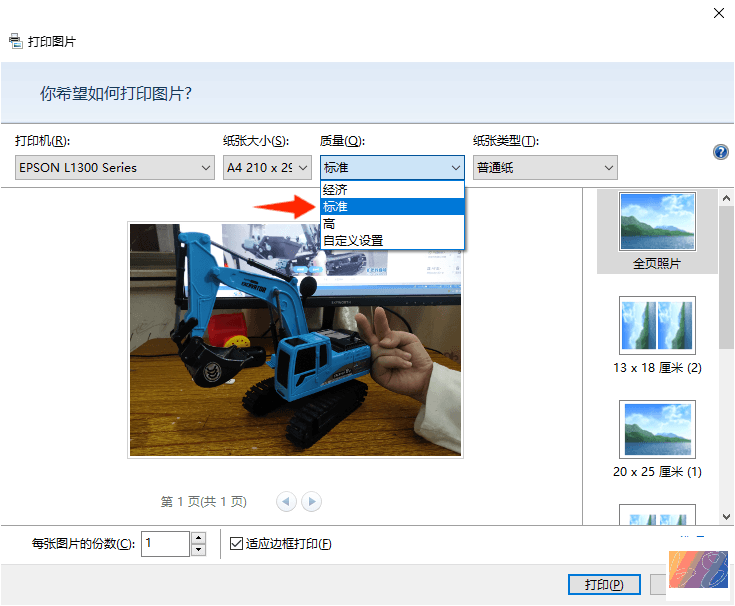Collapse the 质量 quality combo box
The image size is (735, 606).
[x=392, y=168]
